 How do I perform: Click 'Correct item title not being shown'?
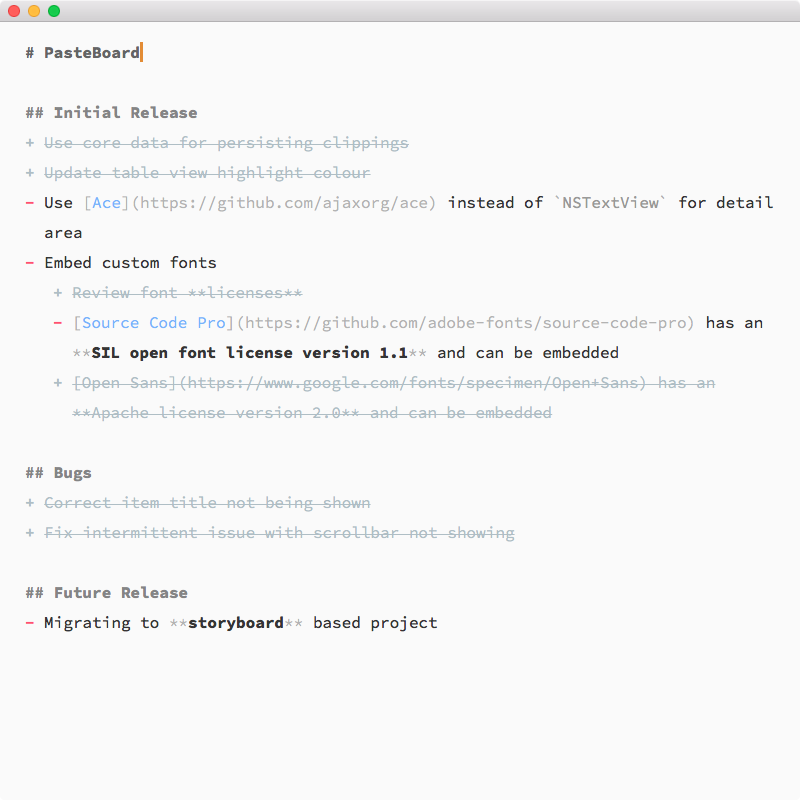coord(207,503)
